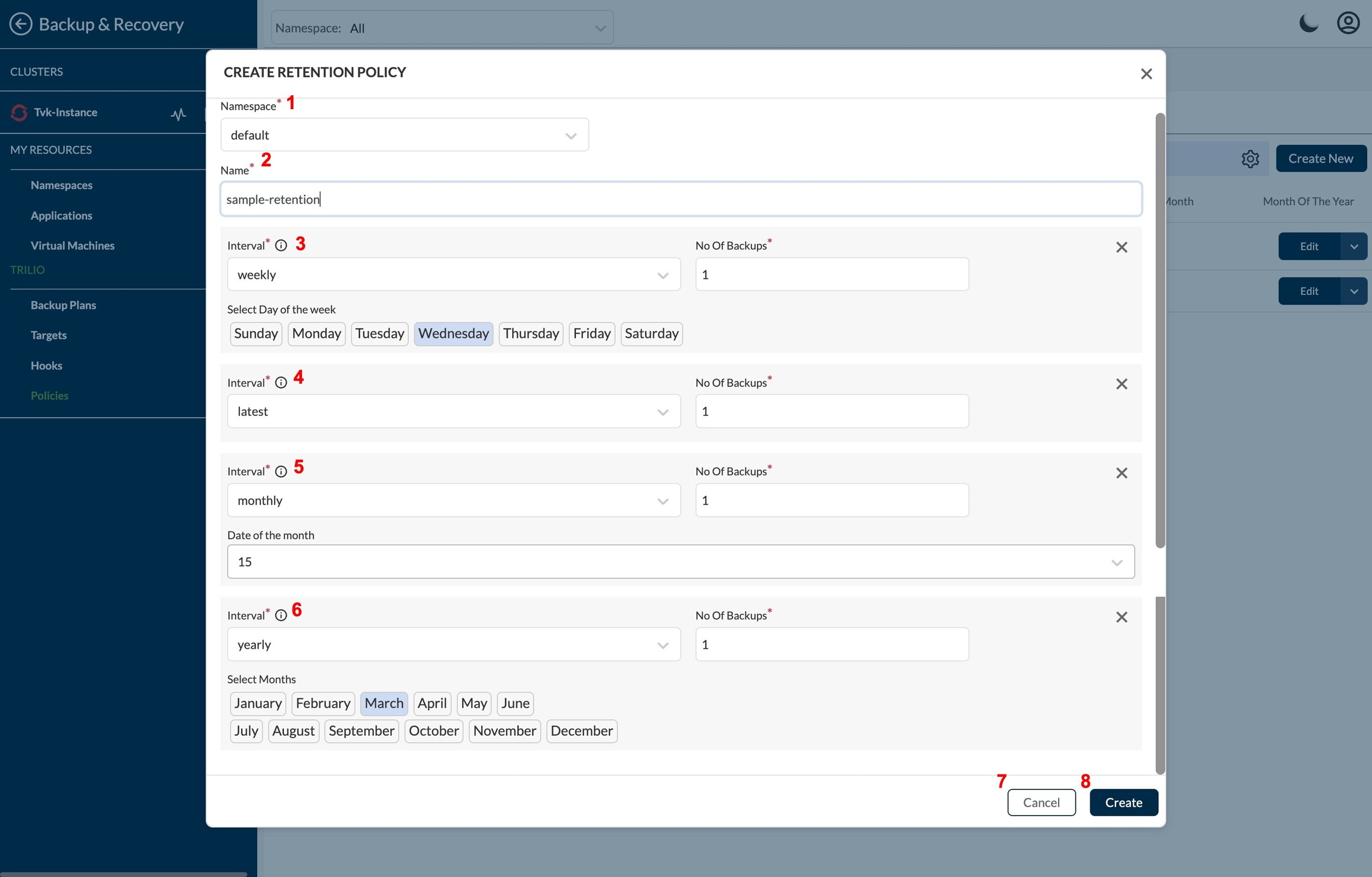This screenshot has height=877, width=1372.
Task: Open settings gear next to Create New
Action: coord(1250,159)
